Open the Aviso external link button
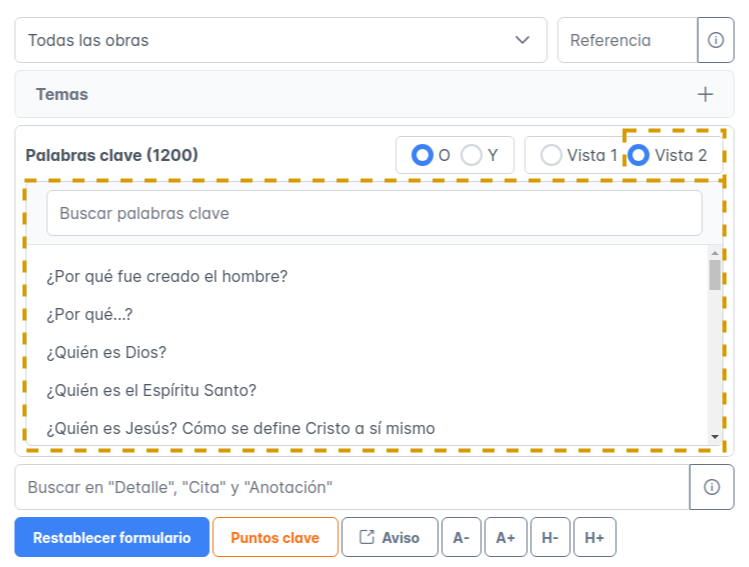This screenshot has height=567, width=749. [389, 537]
